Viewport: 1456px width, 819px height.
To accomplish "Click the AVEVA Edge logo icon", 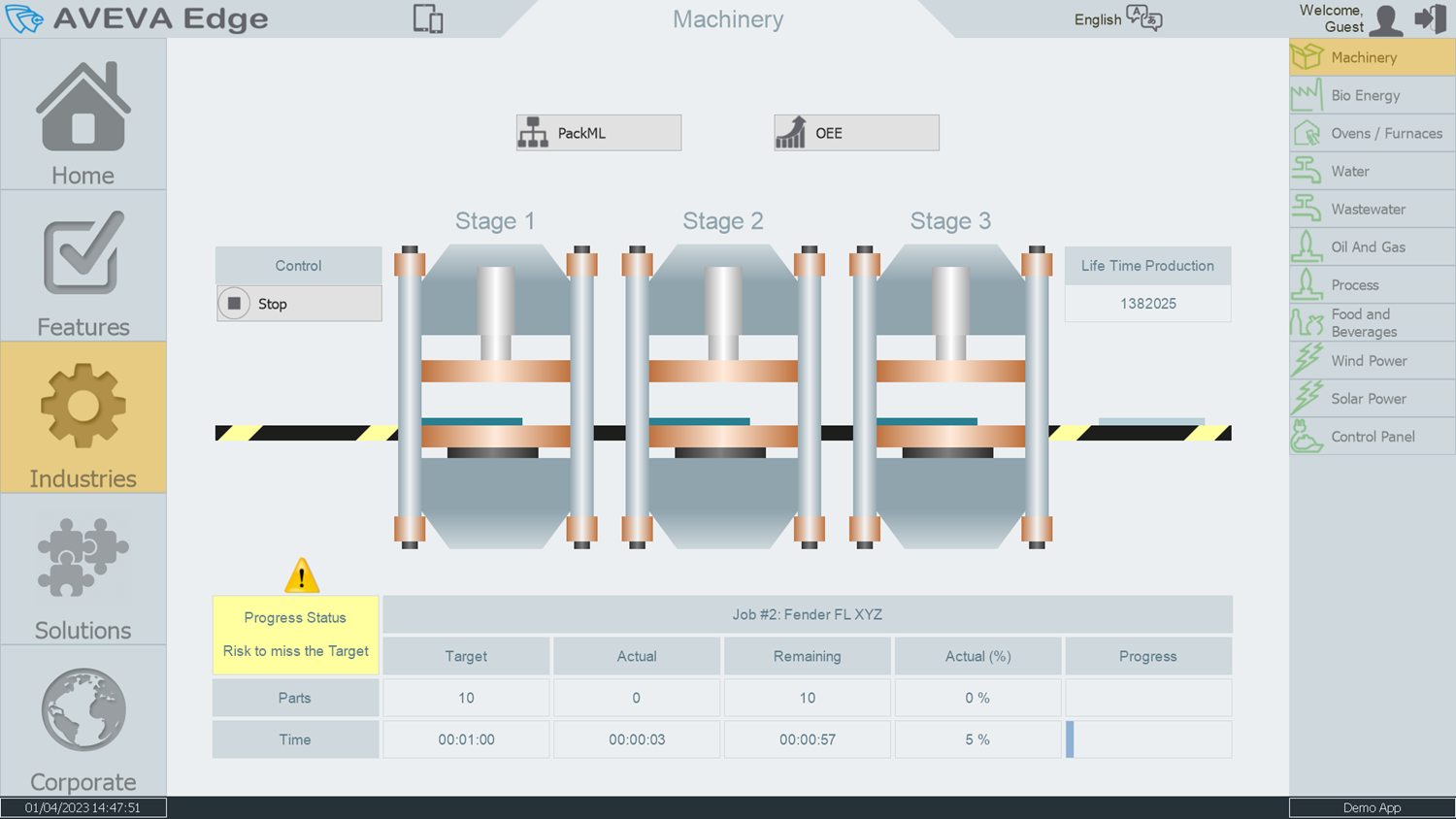I will point(24,18).
